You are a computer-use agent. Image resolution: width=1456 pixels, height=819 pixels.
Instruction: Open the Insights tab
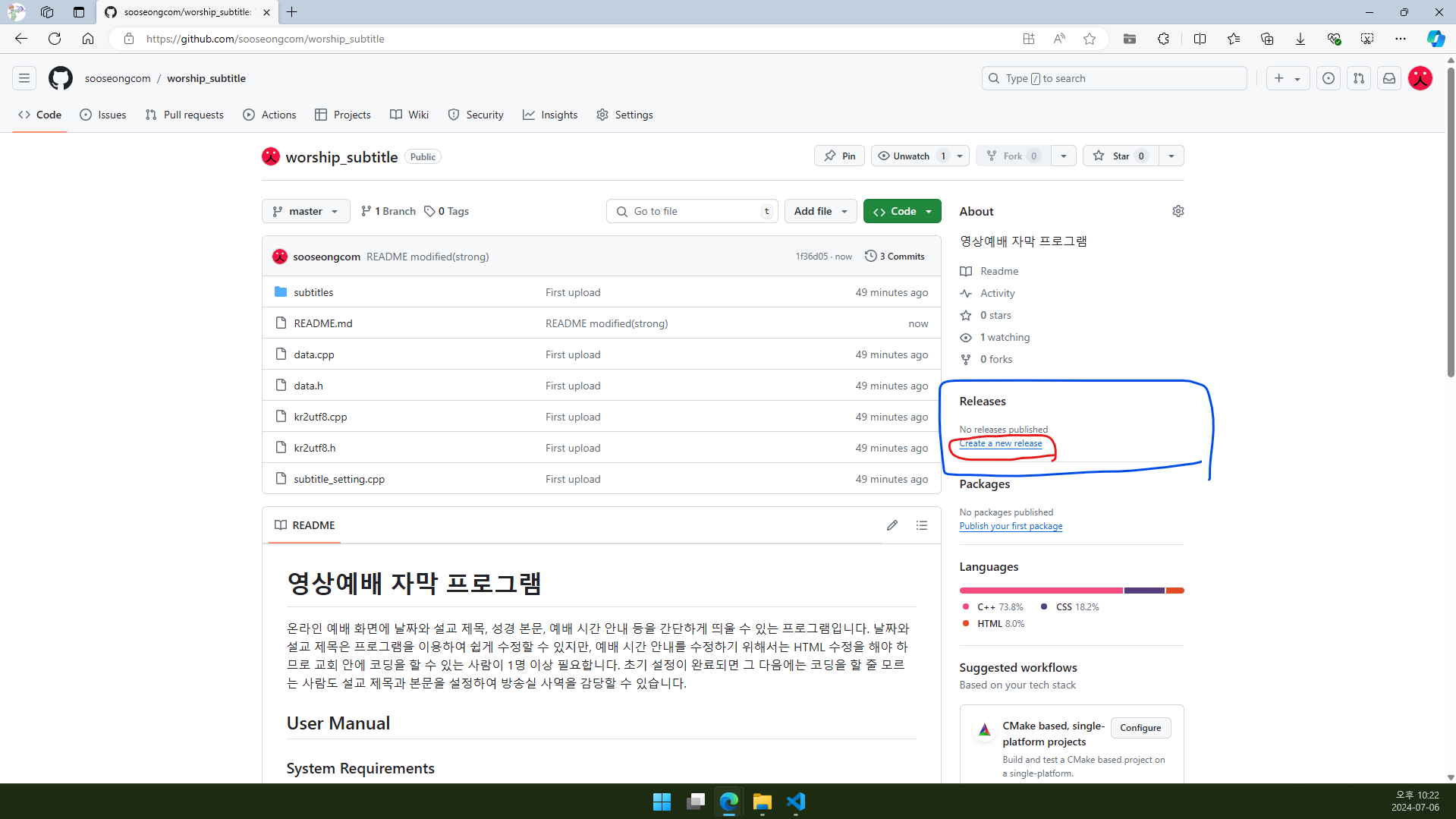pos(550,115)
